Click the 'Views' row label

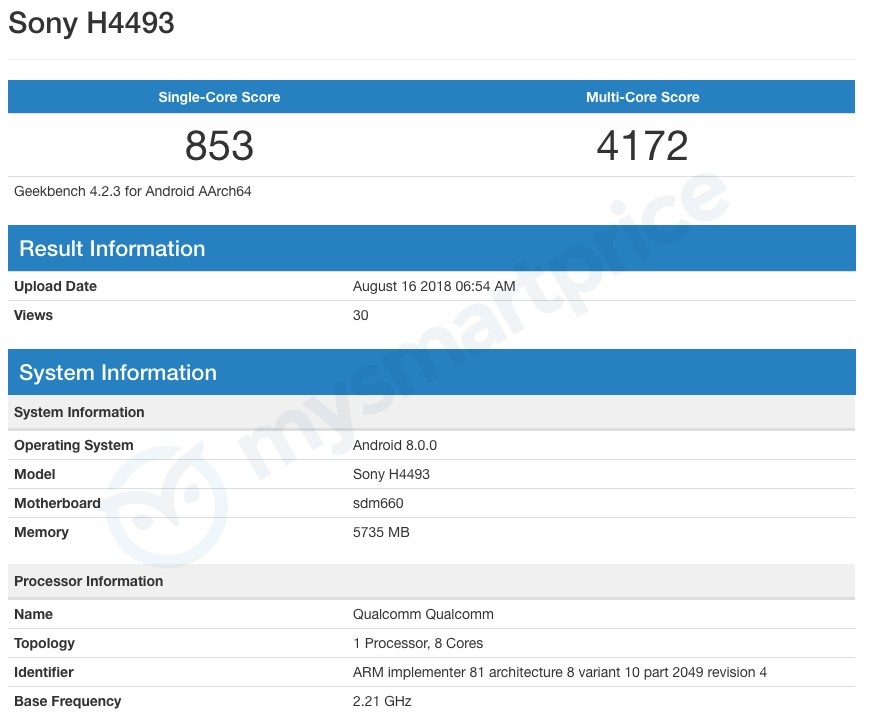(34, 316)
